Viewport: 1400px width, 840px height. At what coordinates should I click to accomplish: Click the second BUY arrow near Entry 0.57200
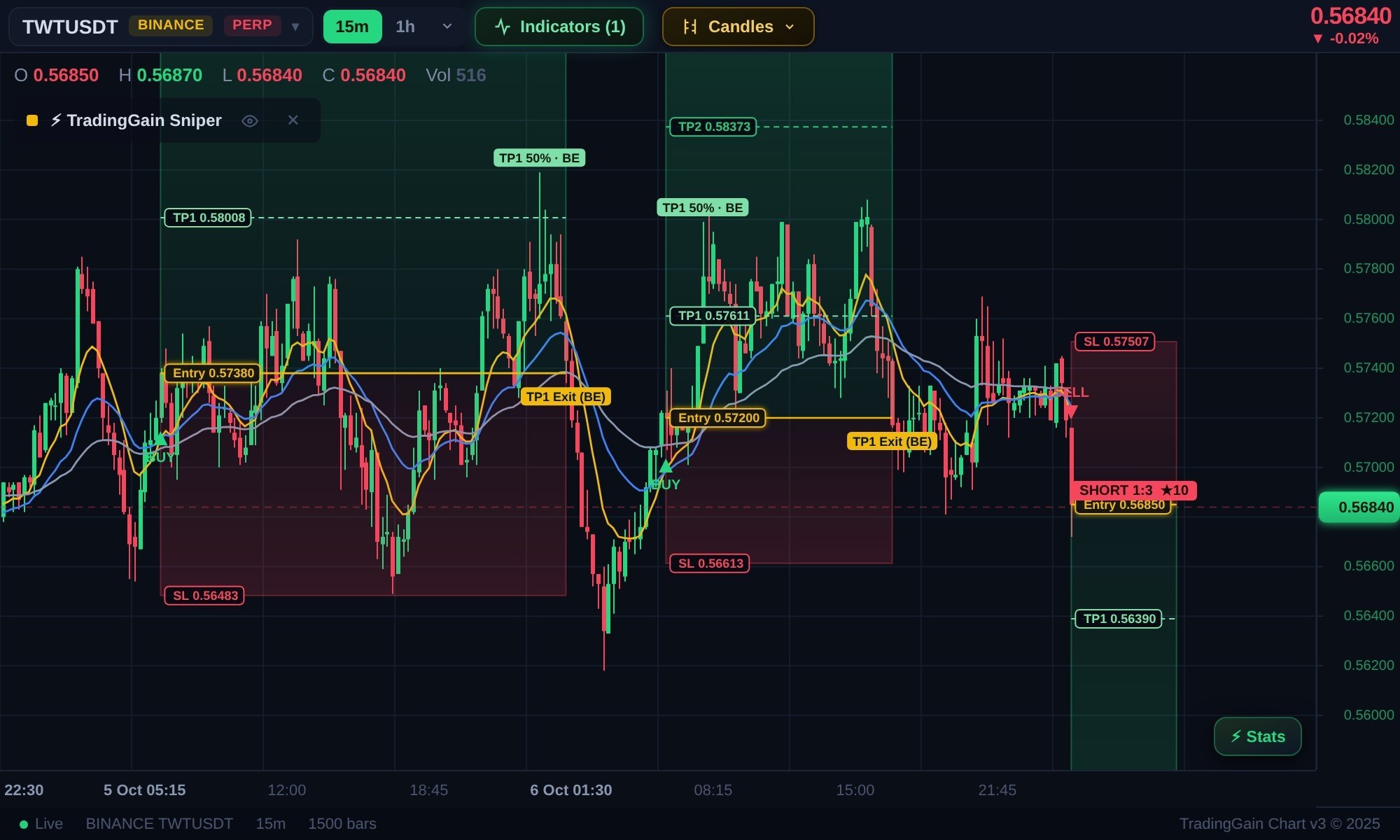666,465
